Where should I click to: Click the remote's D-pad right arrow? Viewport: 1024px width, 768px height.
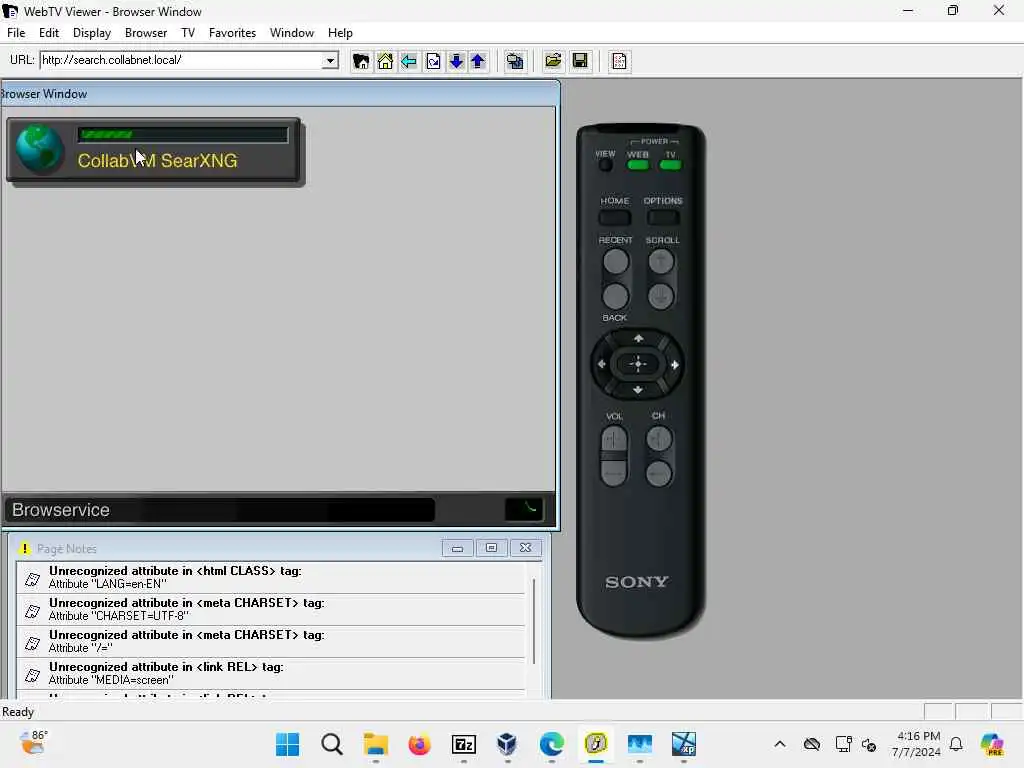[675, 364]
